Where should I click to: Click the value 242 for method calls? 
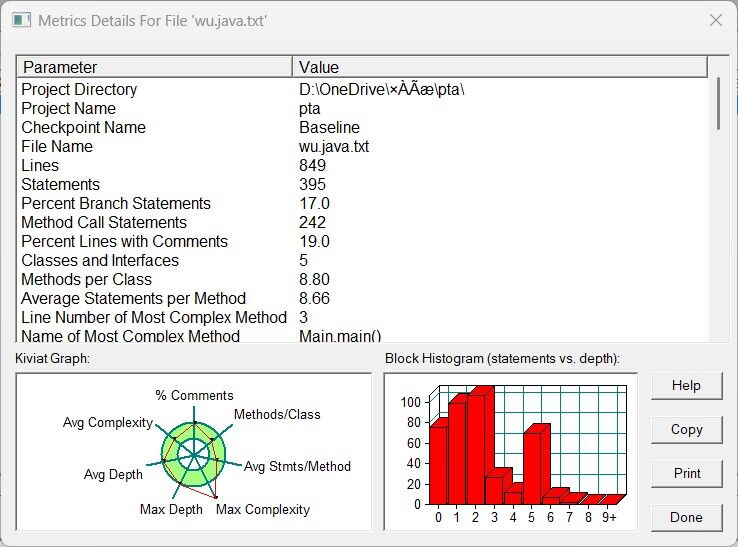click(313, 222)
